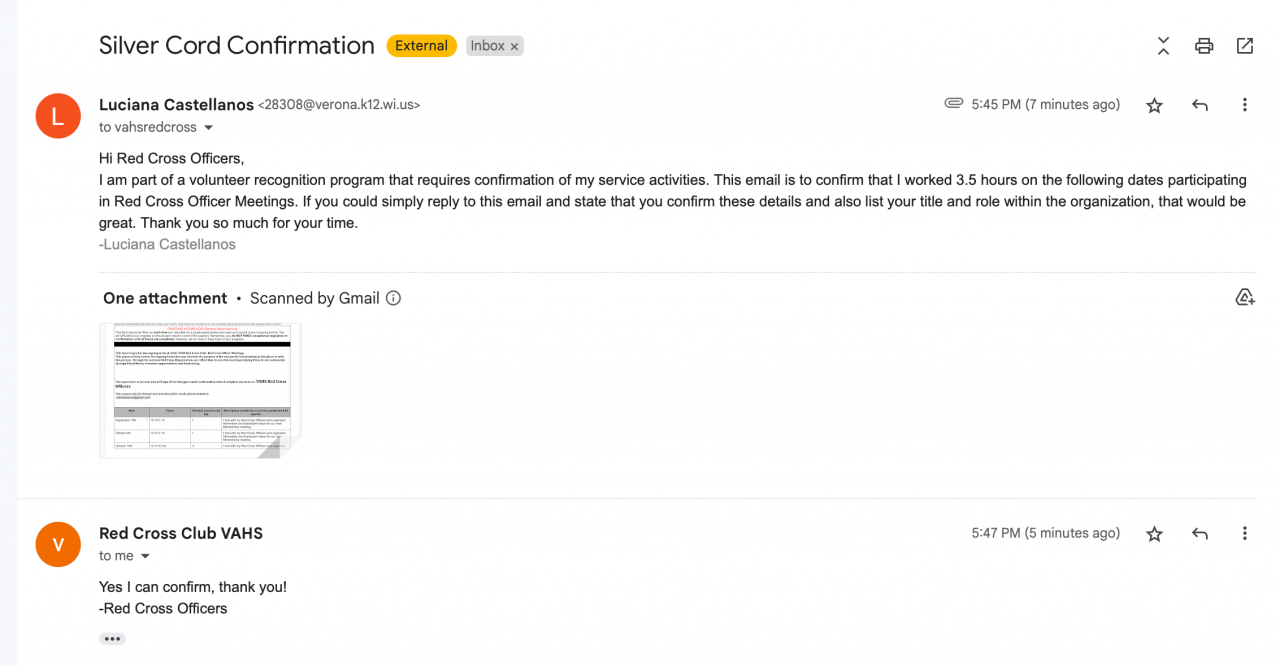Expand or collapse all messages in thread
The height and width of the screenshot is (666, 1280).
[1163, 46]
